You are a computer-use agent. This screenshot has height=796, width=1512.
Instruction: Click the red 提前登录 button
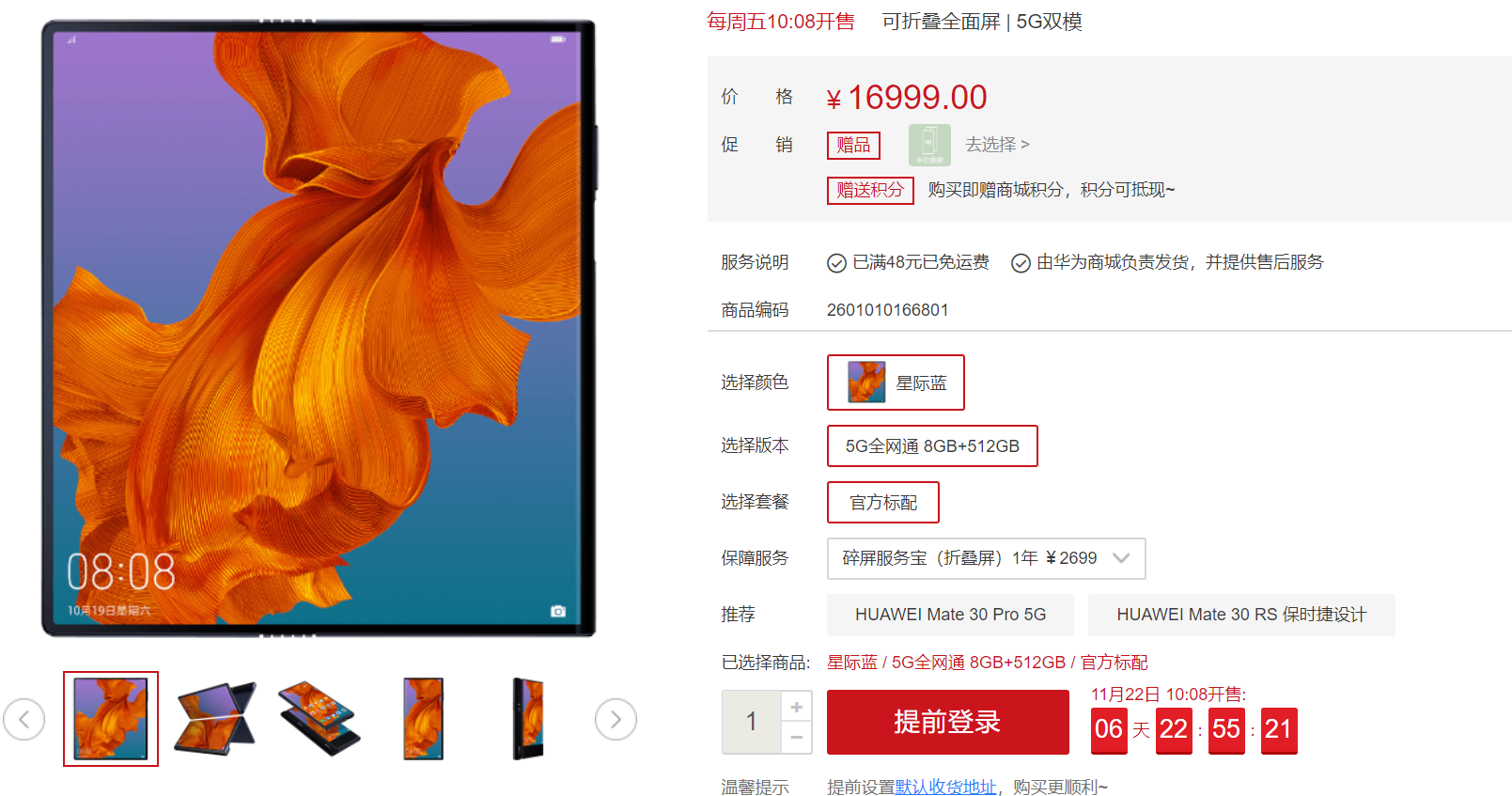click(947, 722)
